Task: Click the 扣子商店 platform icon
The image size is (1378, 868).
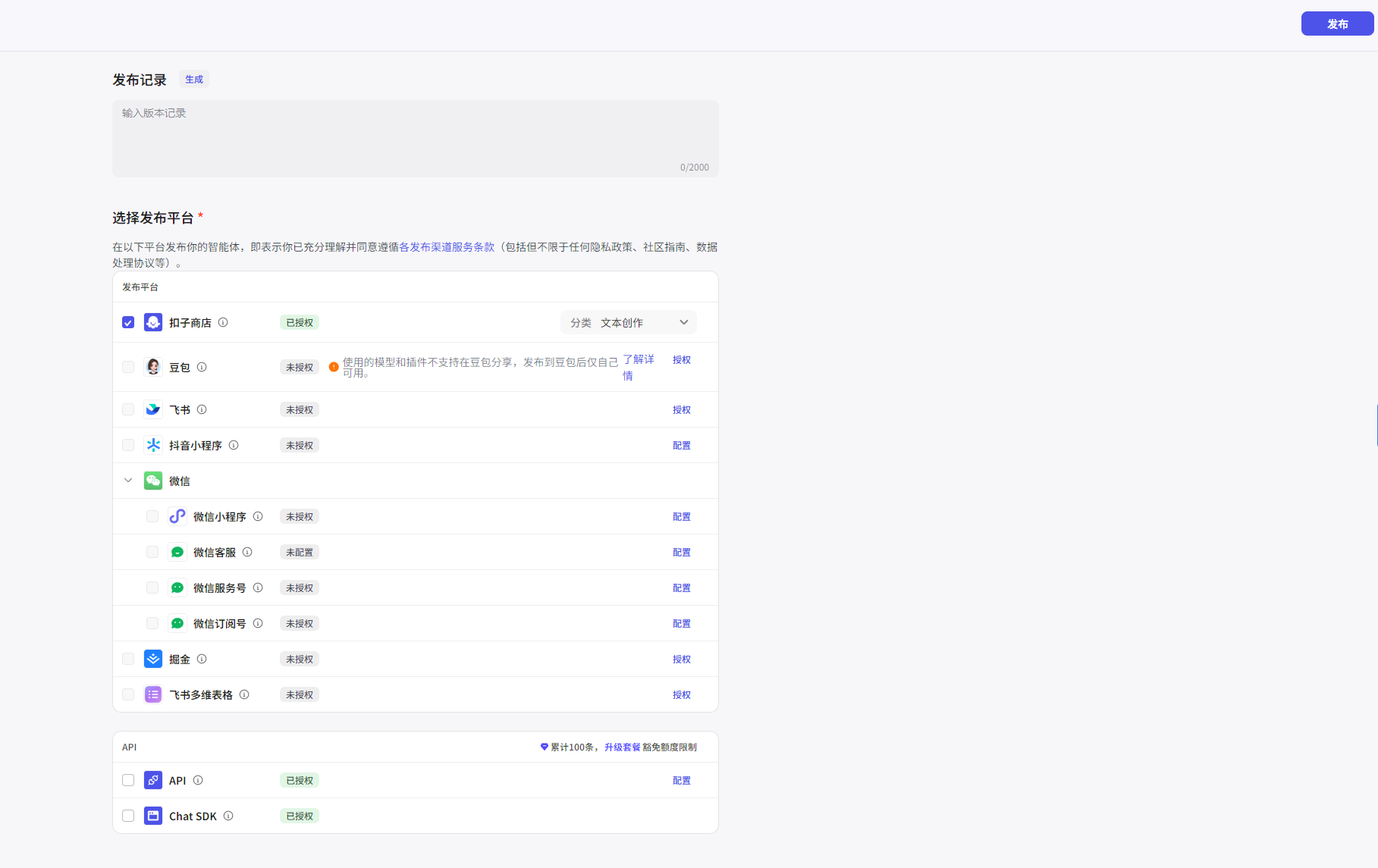Action: (x=153, y=322)
